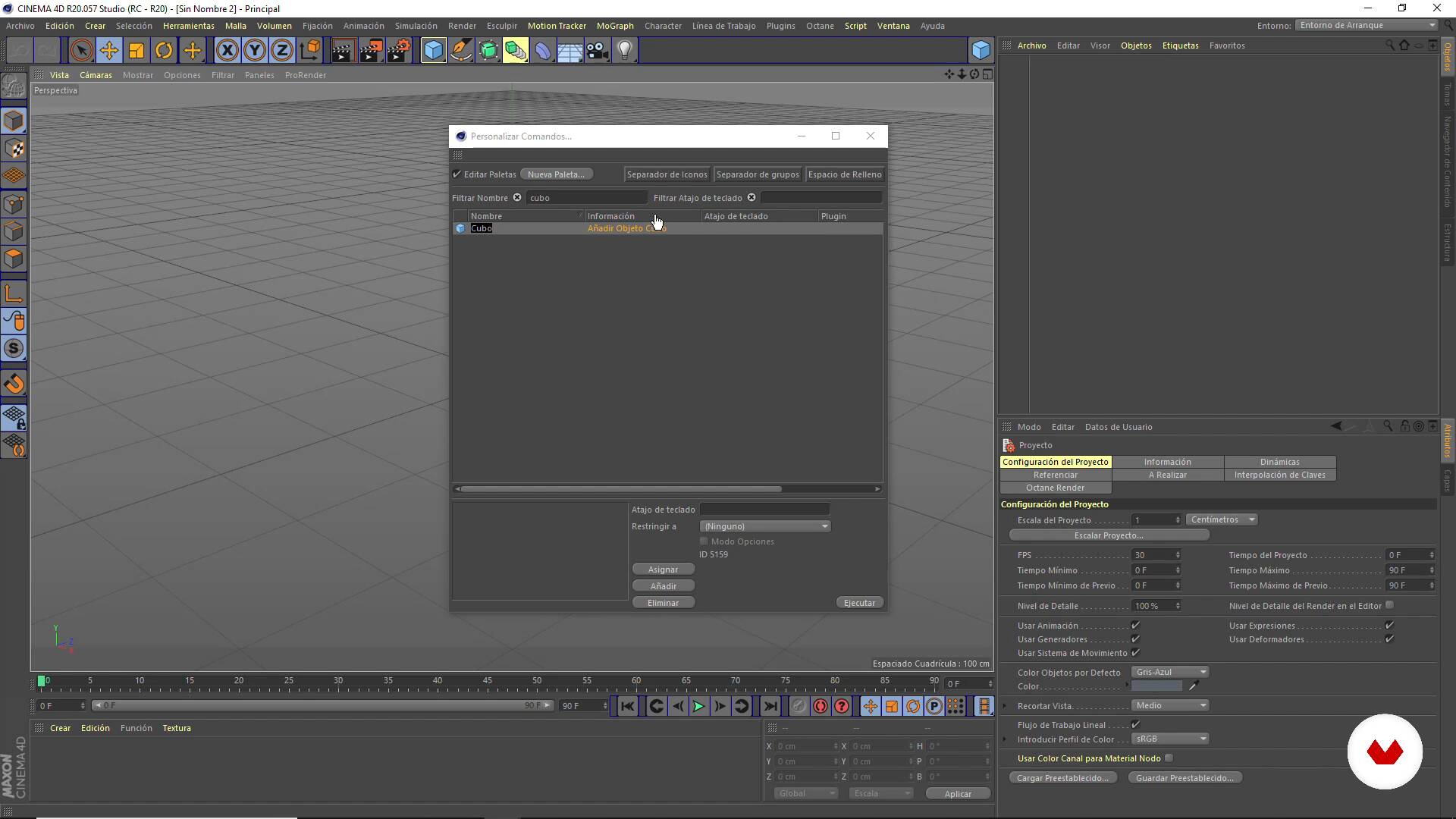
Task: Toggle Usar Sistema de Movimiento checkbox
Action: 1135,653
